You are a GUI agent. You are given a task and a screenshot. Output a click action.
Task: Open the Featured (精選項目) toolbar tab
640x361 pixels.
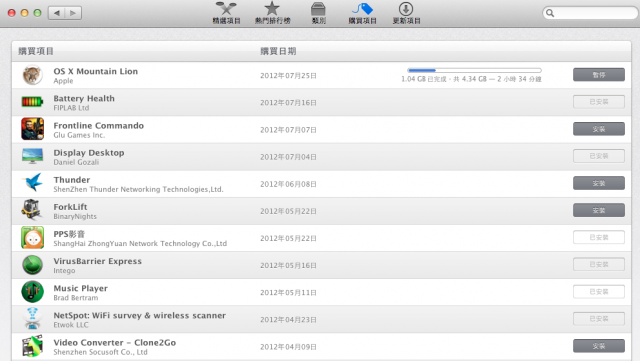(226, 13)
